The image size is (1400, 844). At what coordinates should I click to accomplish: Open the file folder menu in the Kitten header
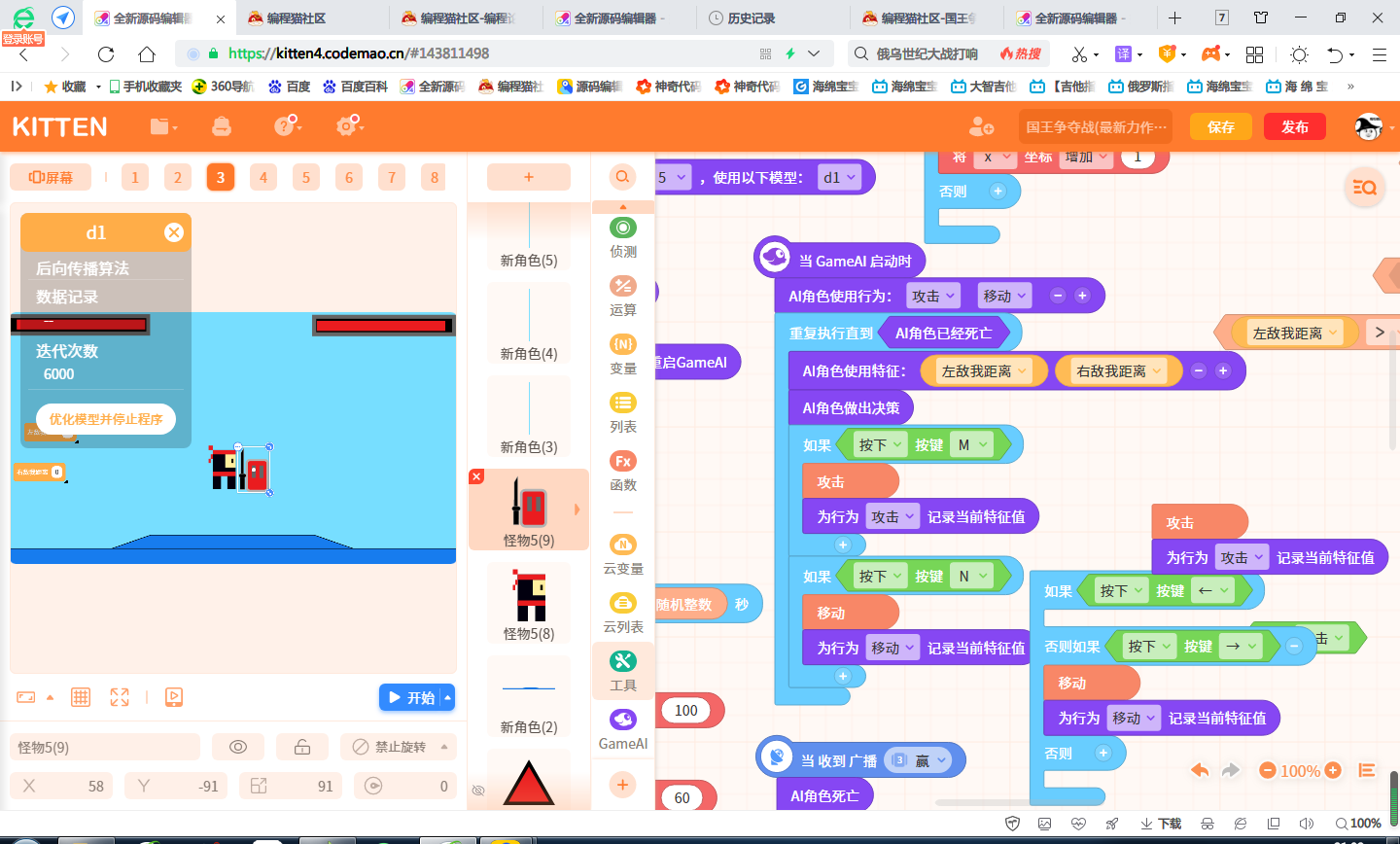pos(163,126)
